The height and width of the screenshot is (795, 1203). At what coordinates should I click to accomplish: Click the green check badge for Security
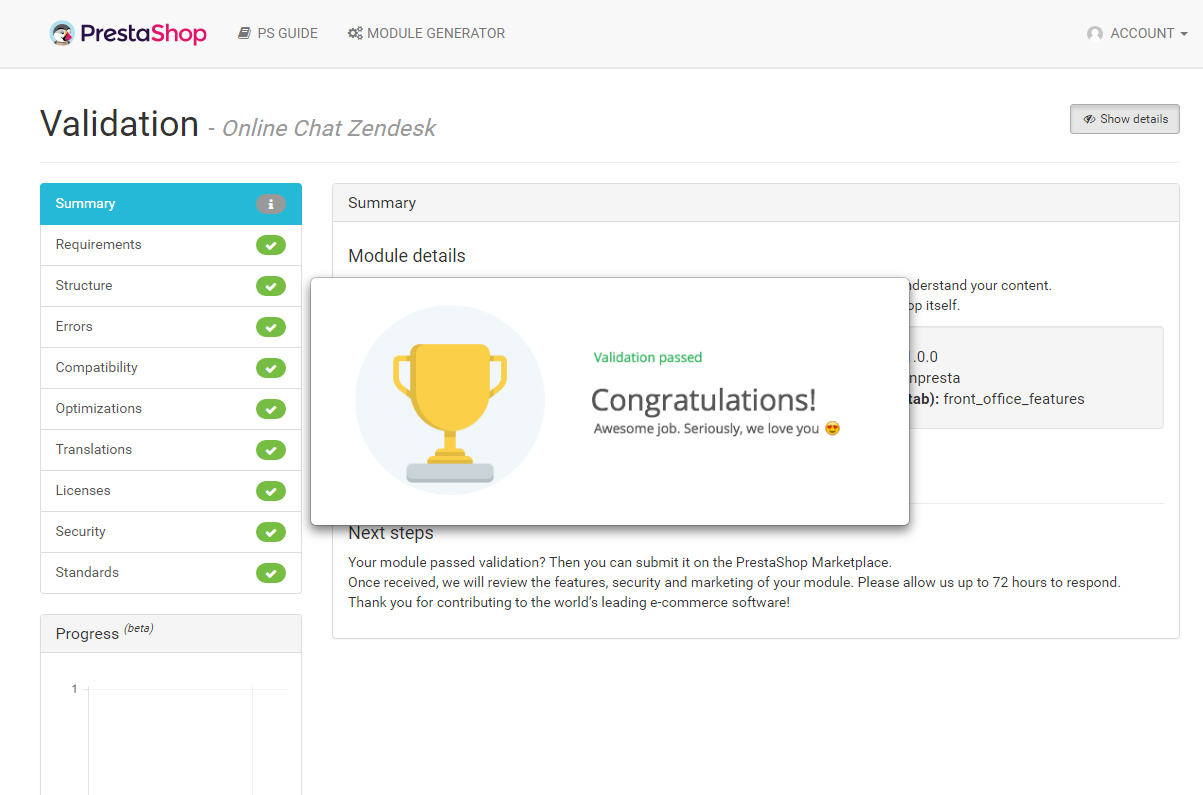tap(271, 532)
